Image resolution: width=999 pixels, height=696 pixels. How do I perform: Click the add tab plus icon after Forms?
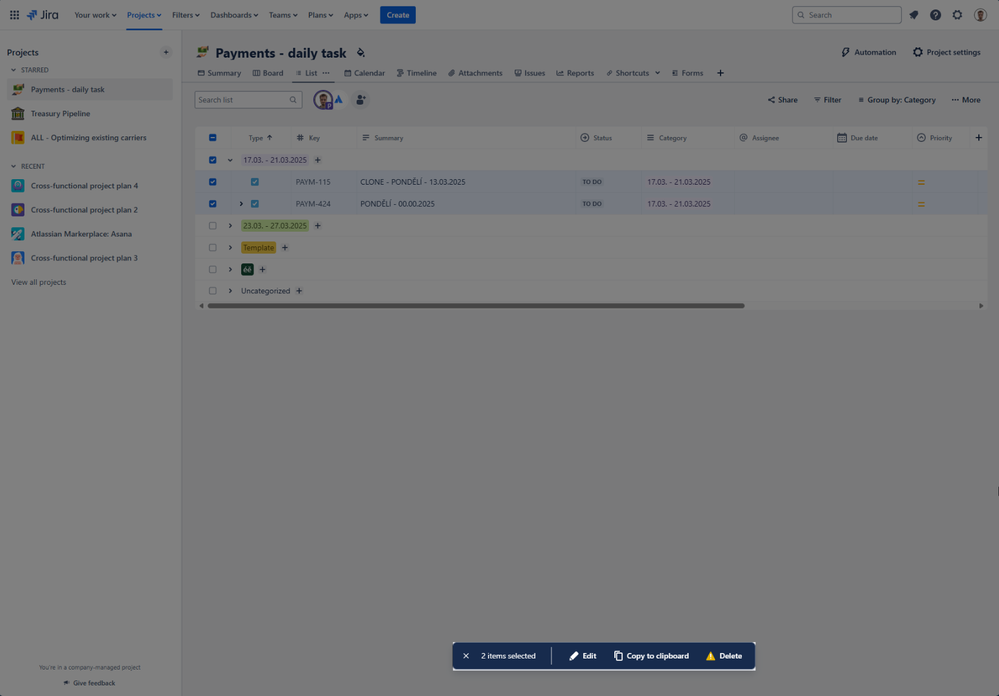[x=720, y=73]
